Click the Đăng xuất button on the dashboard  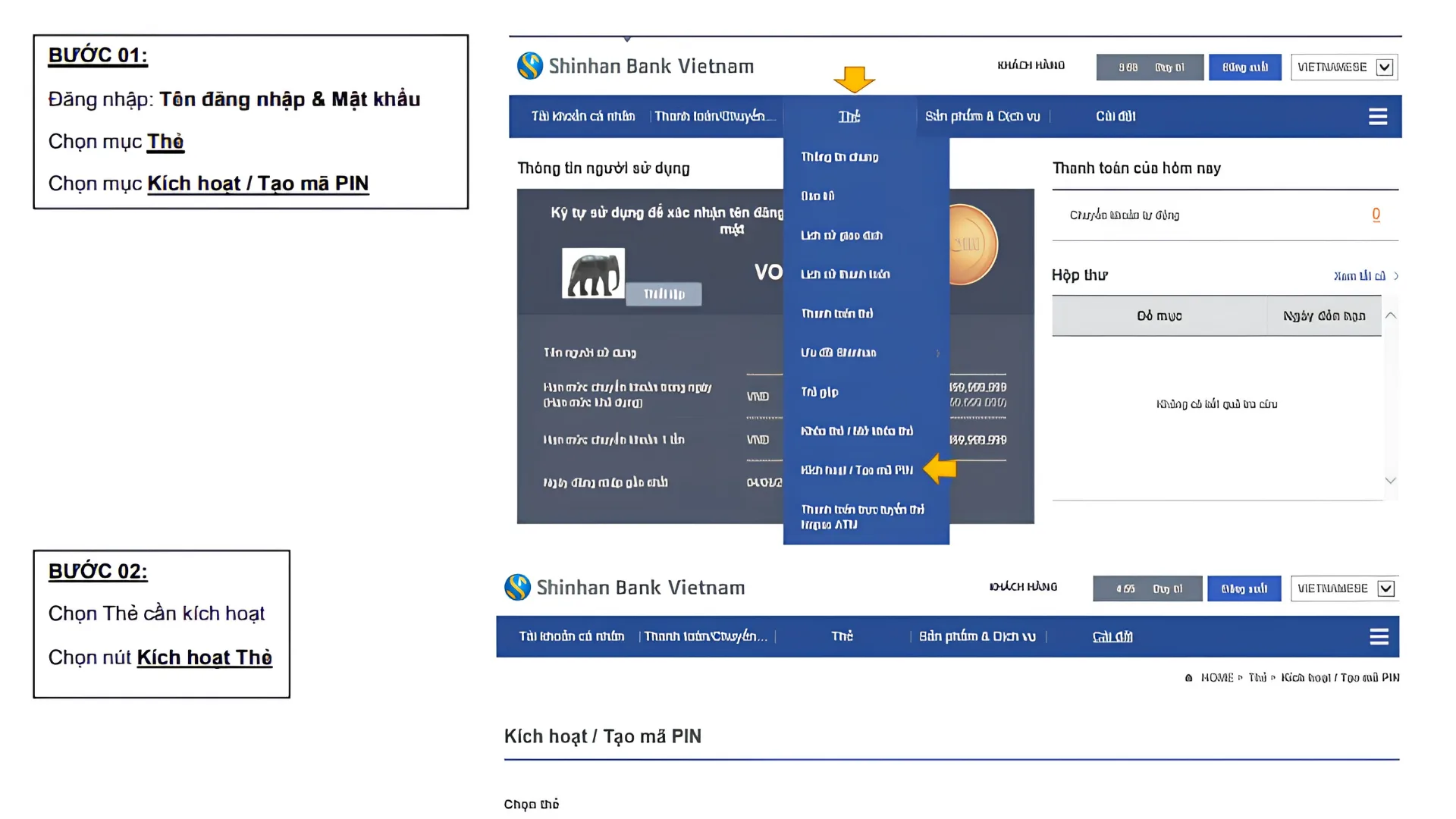click(1245, 67)
